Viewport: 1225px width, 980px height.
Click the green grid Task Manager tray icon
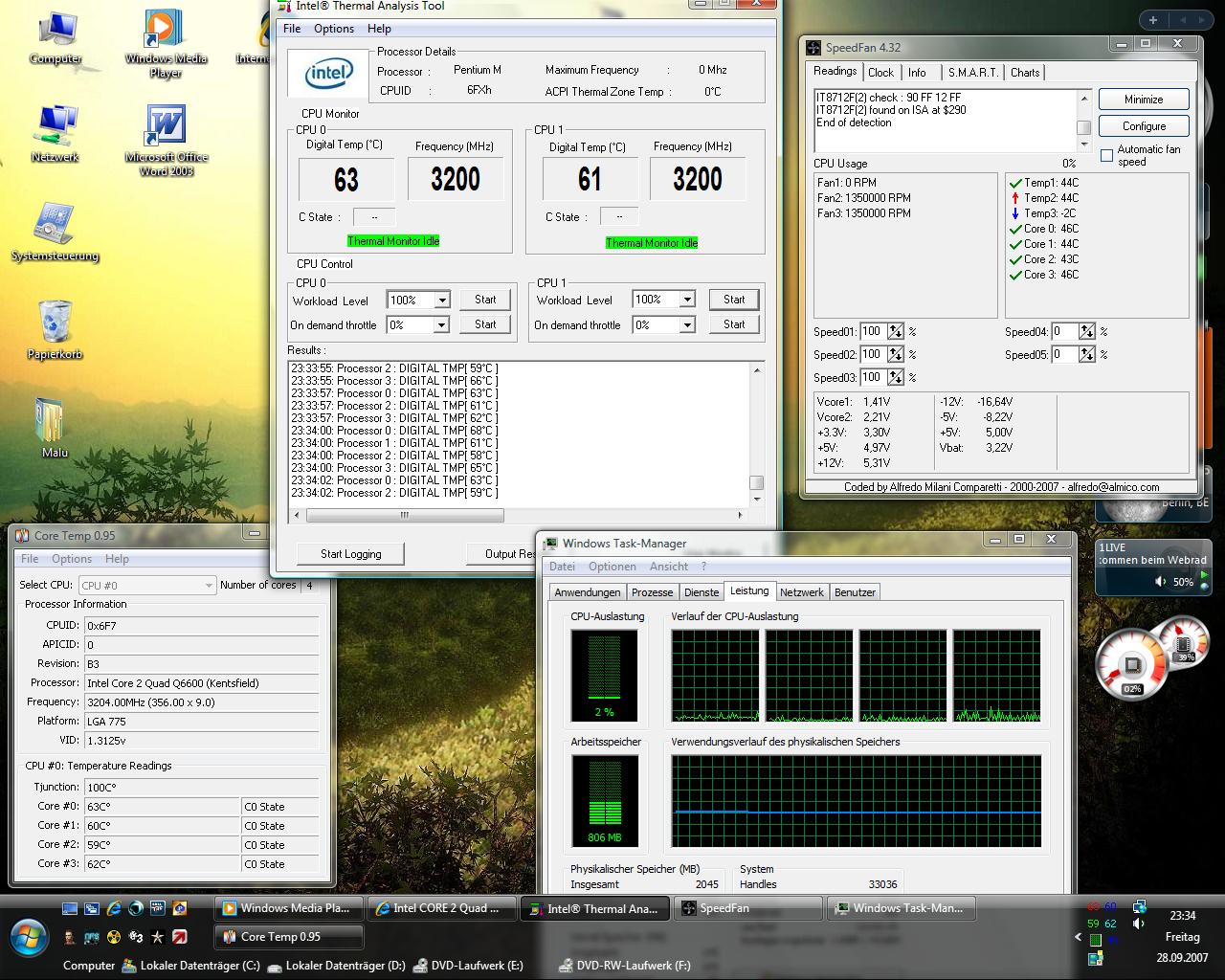click(1095, 941)
